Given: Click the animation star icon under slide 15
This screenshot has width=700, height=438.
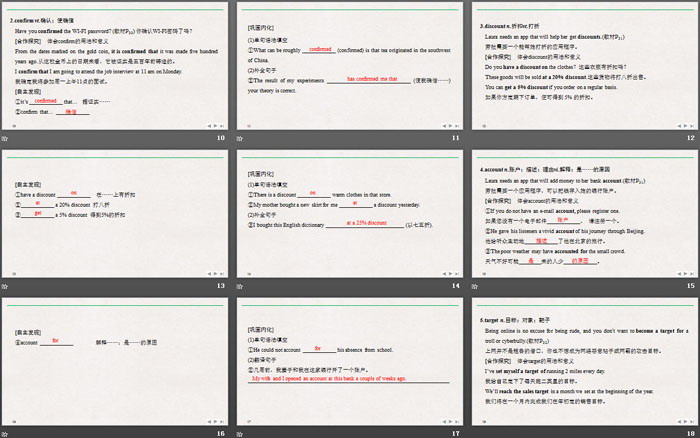Looking at the screenshot, I should tap(477, 285).
